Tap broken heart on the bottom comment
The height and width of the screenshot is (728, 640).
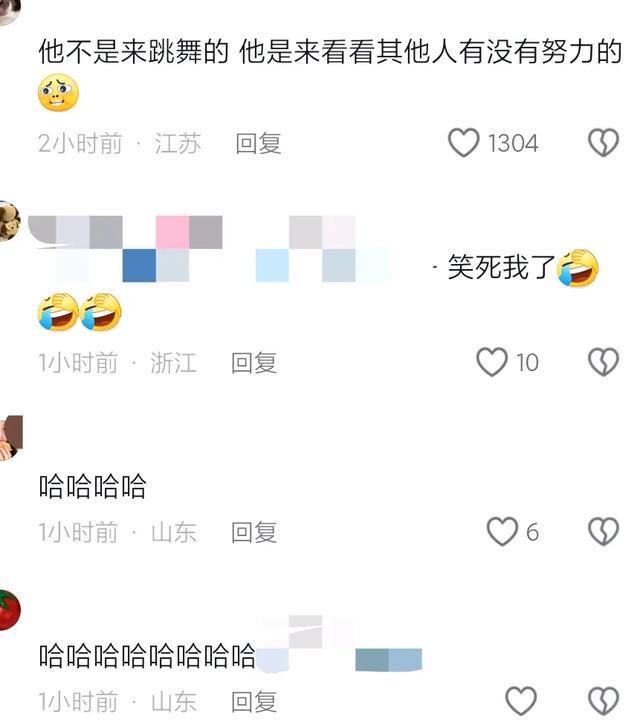(x=603, y=701)
